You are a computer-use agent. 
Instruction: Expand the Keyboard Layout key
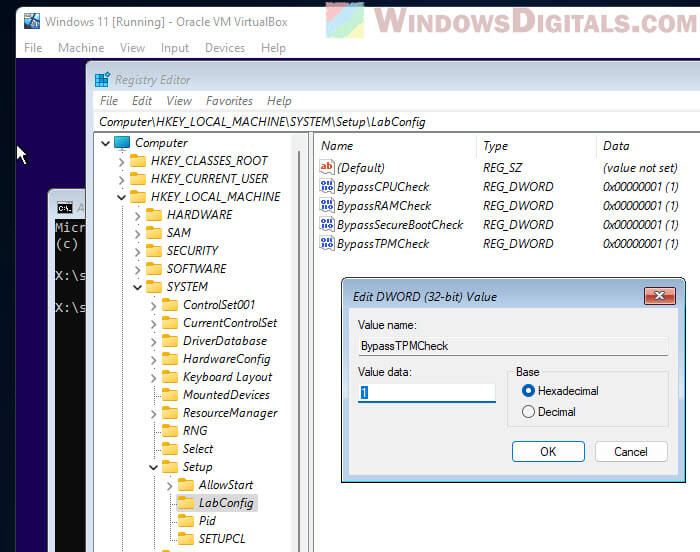point(154,378)
